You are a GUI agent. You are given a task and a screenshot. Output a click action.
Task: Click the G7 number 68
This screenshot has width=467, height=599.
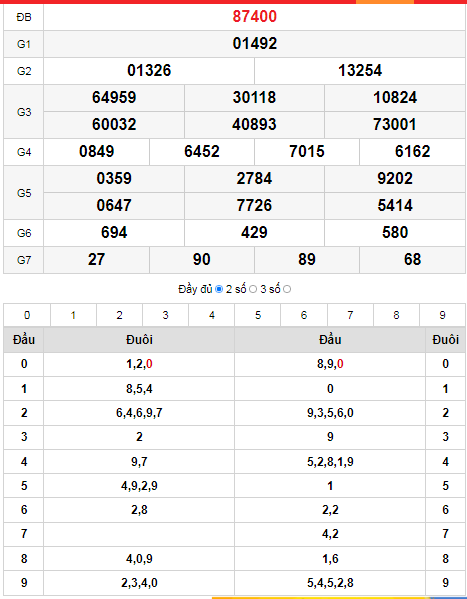(x=412, y=260)
